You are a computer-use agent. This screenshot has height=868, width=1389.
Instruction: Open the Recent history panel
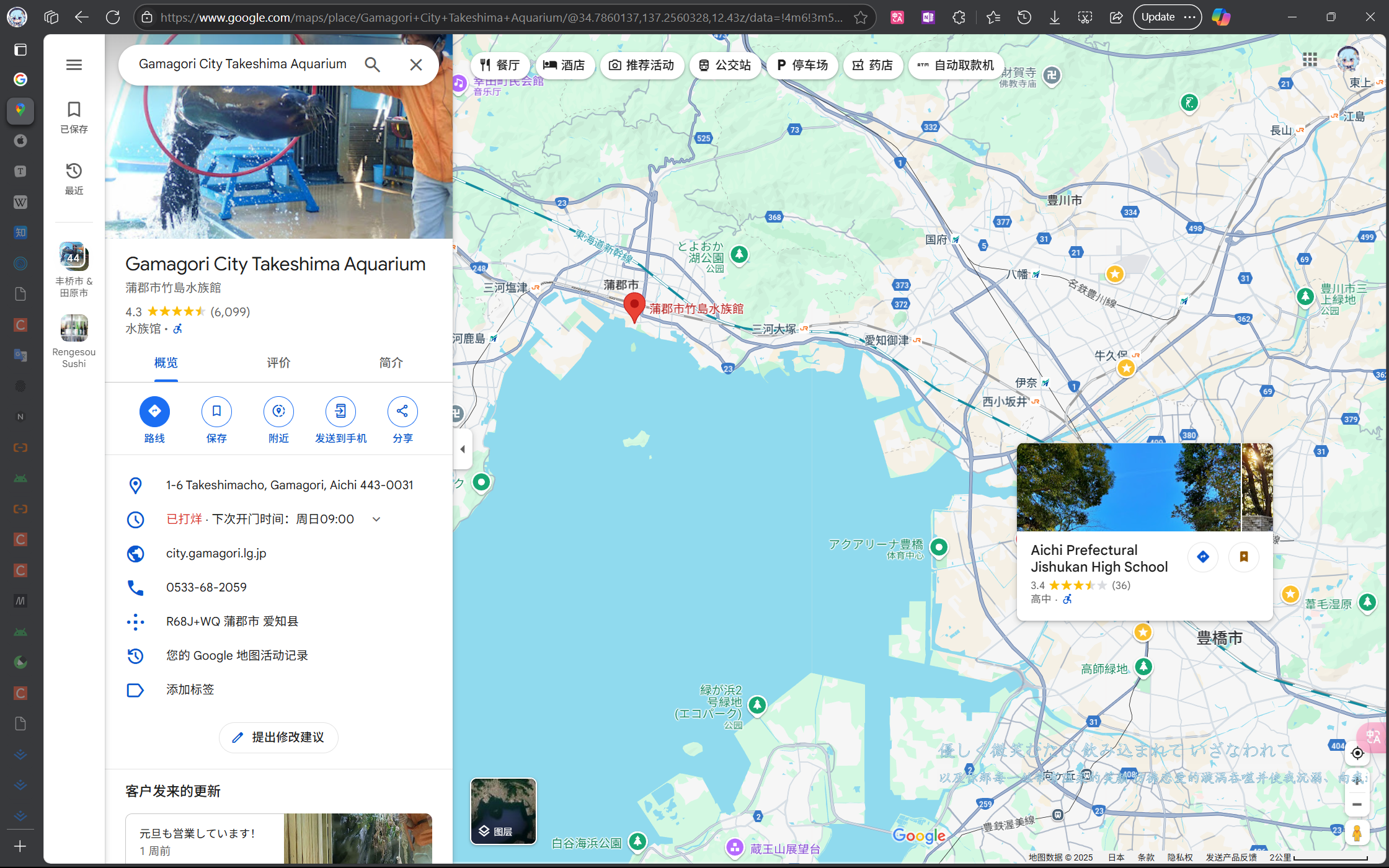(74, 178)
